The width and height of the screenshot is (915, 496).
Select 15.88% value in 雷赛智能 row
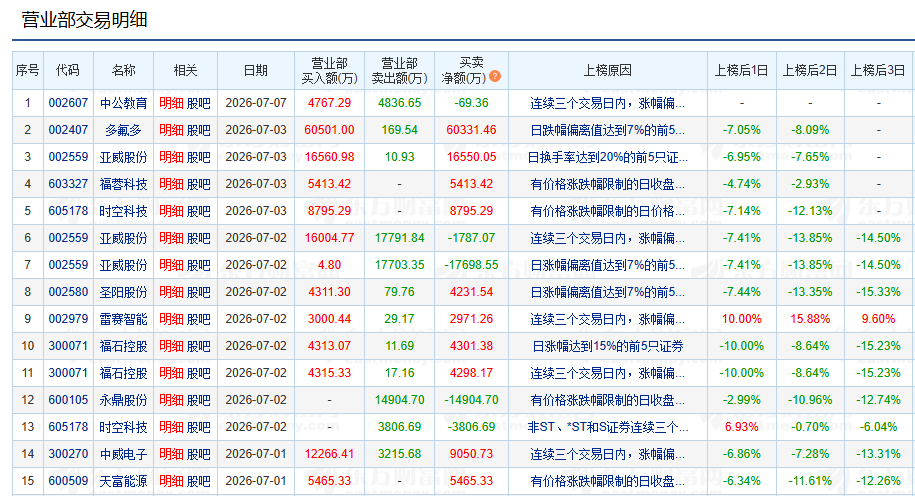pos(810,319)
